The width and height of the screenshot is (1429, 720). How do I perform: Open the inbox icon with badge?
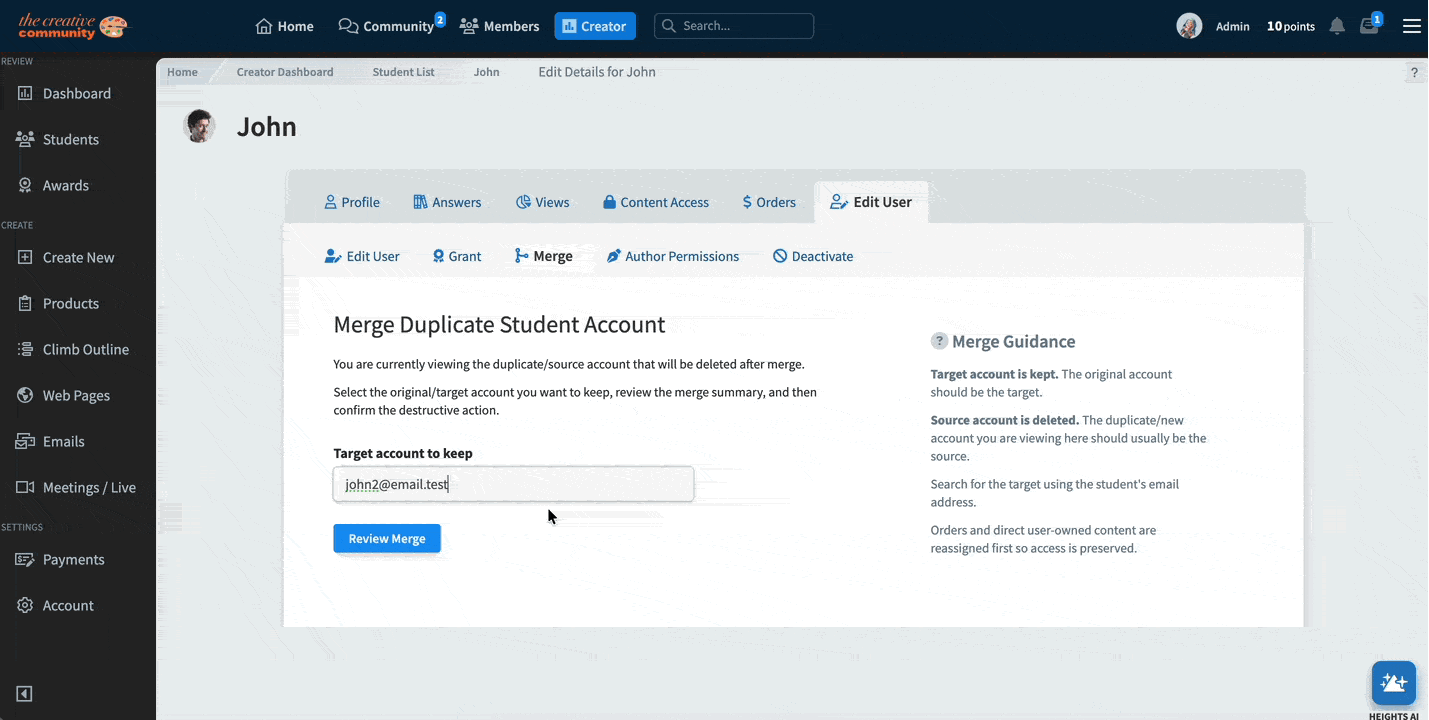(1370, 25)
